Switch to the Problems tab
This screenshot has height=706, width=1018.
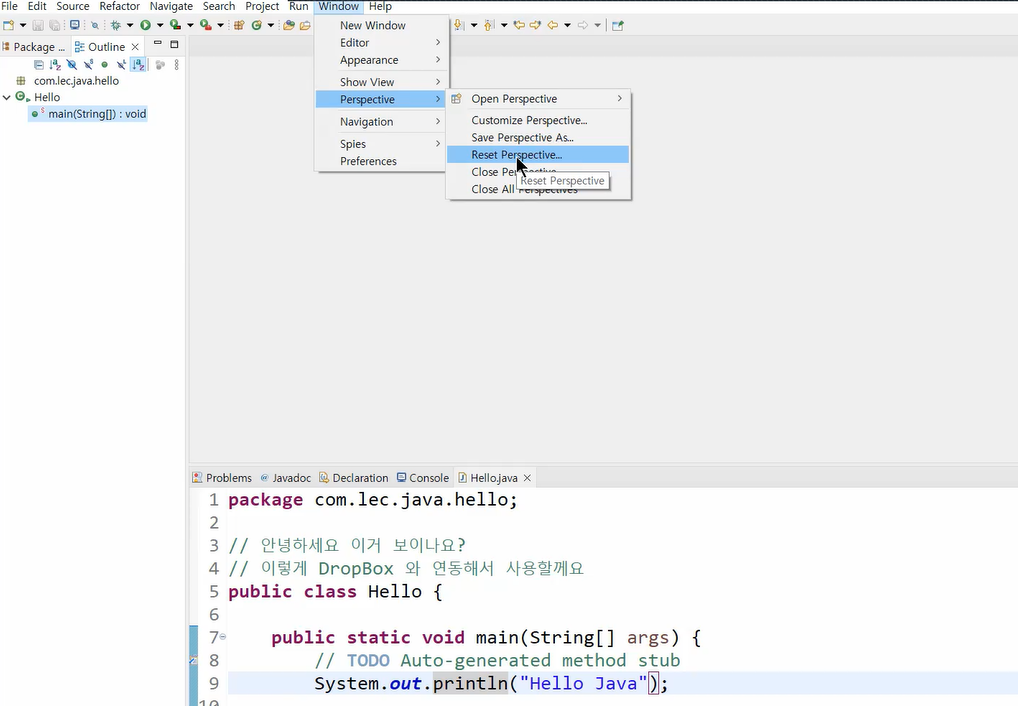222,478
